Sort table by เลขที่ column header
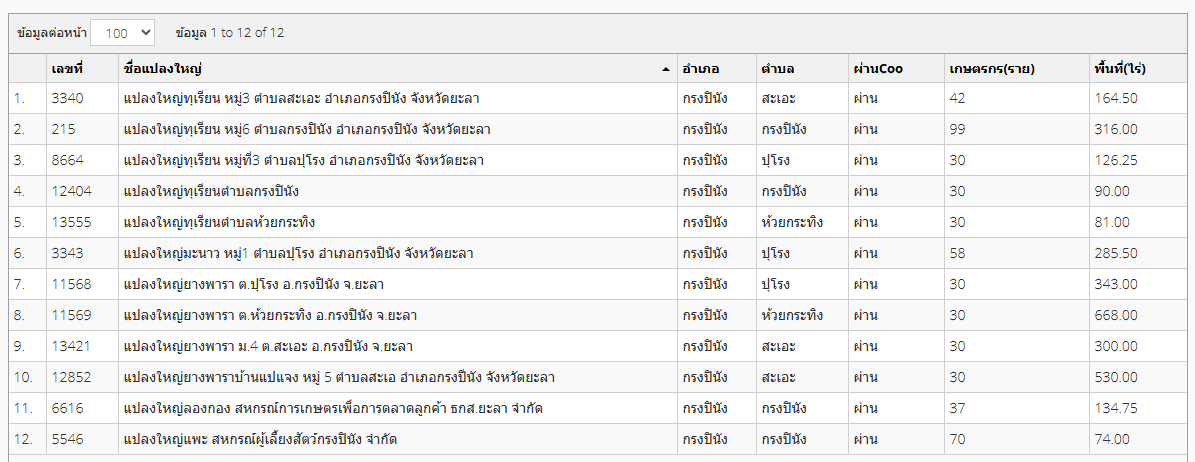The height and width of the screenshot is (462, 1195). pyautogui.click(x=67, y=69)
